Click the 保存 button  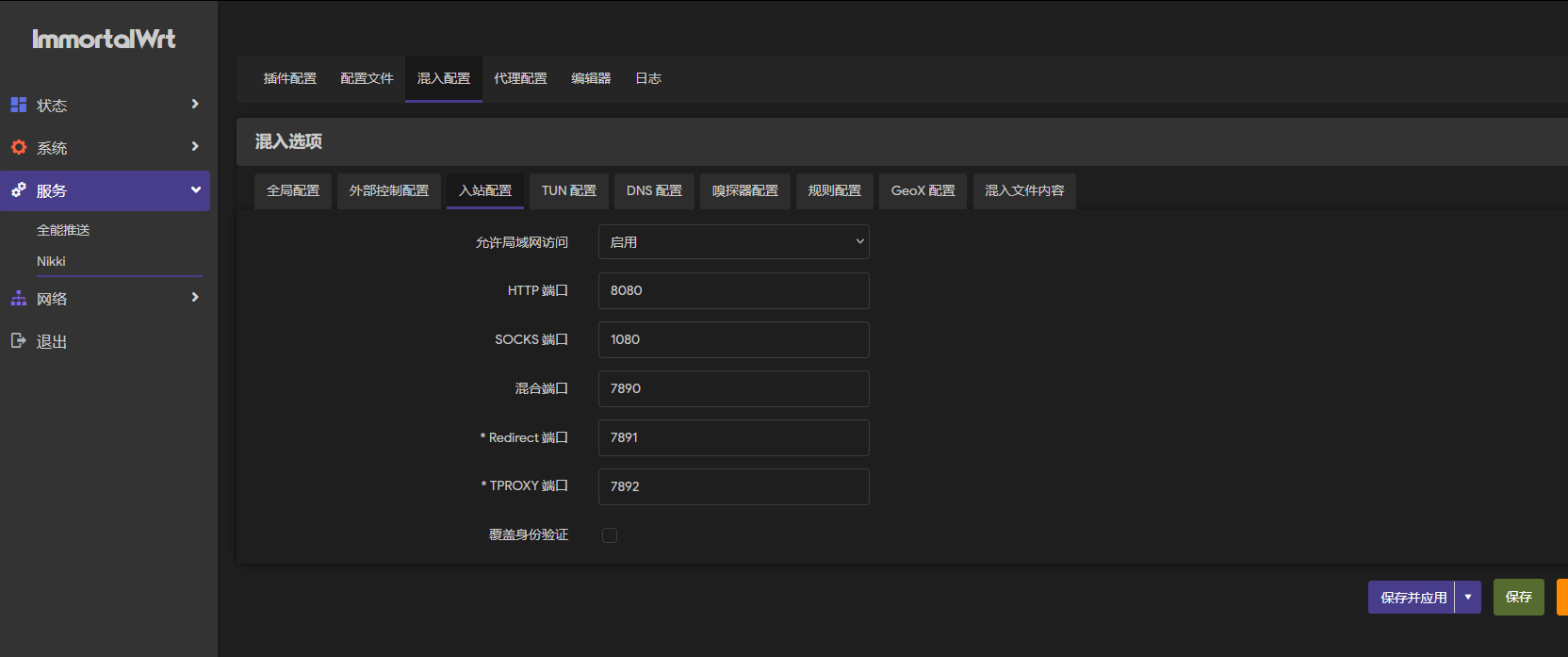pos(1518,597)
